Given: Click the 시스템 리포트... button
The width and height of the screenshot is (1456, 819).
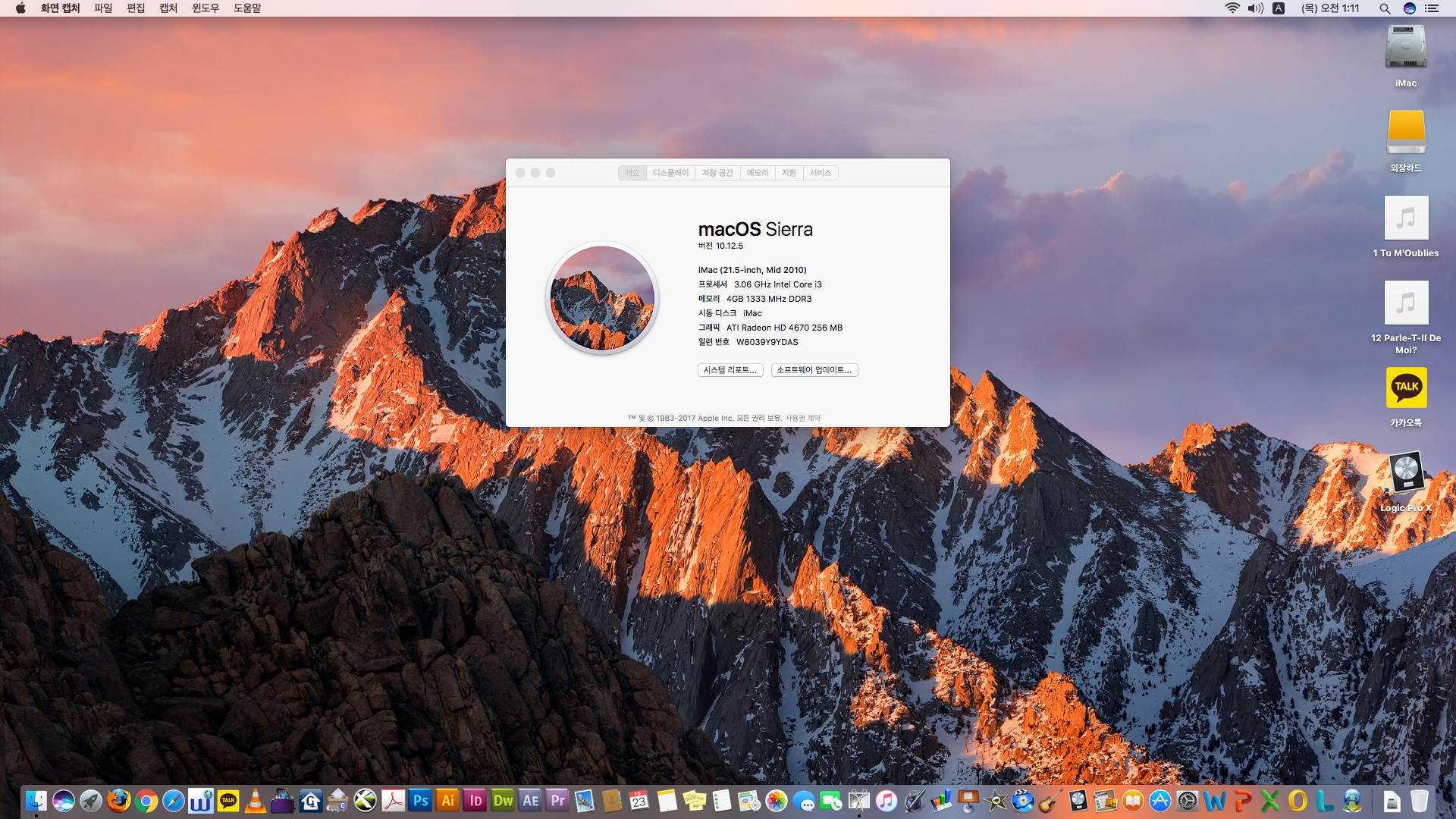Looking at the screenshot, I should click(730, 370).
